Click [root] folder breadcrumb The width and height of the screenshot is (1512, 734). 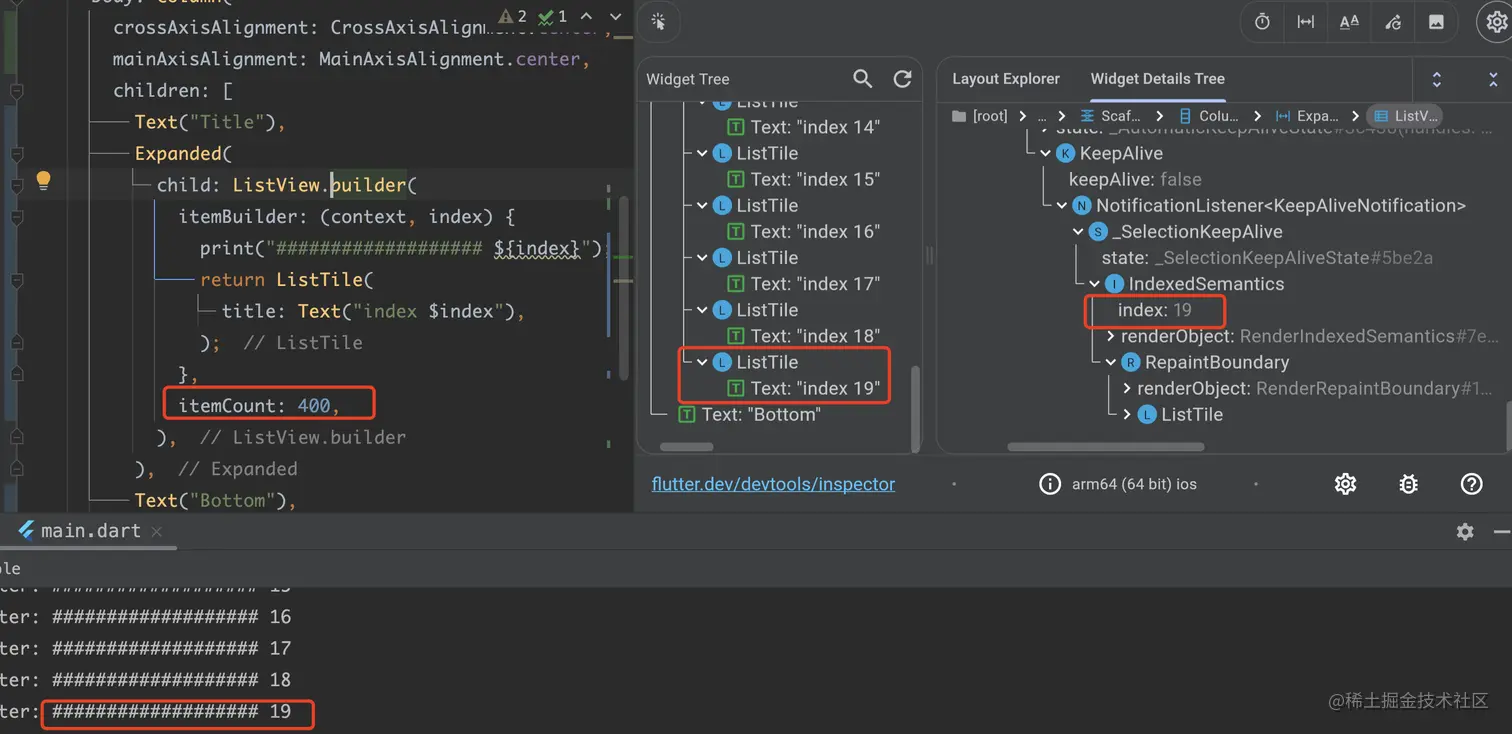(980, 116)
